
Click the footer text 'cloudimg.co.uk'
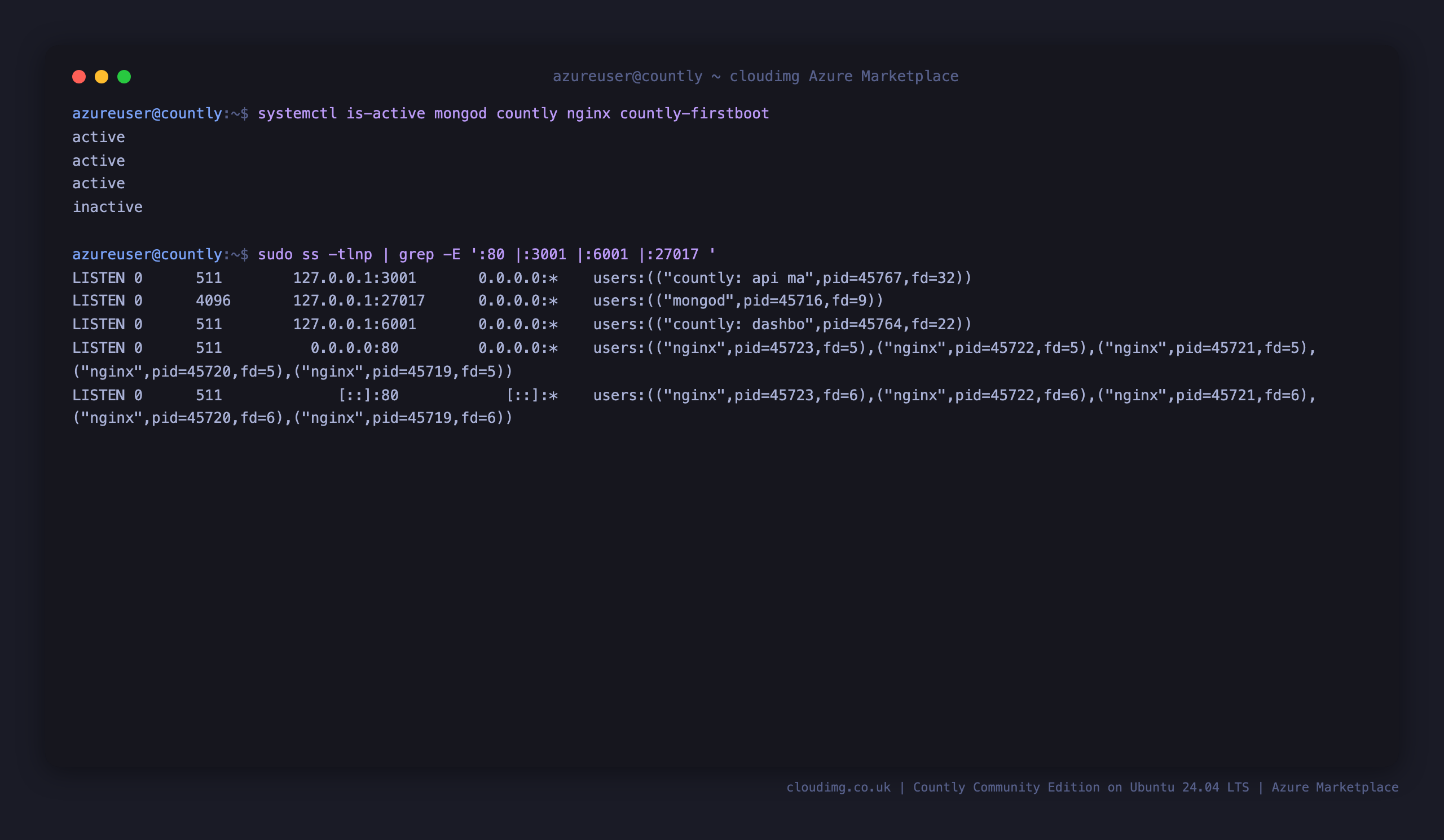coord(838,788)
